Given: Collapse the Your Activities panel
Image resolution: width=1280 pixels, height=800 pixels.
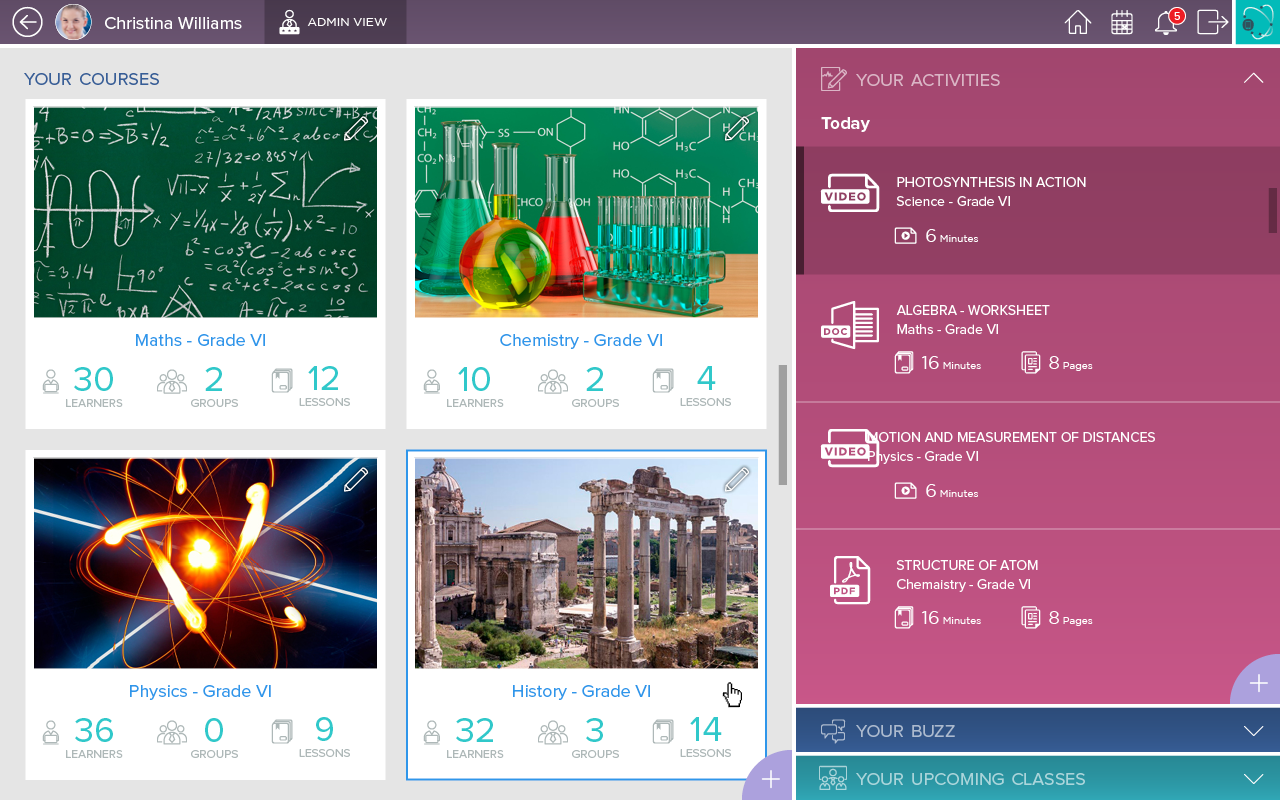Looking at the screenshot, I should [1253, 79].
